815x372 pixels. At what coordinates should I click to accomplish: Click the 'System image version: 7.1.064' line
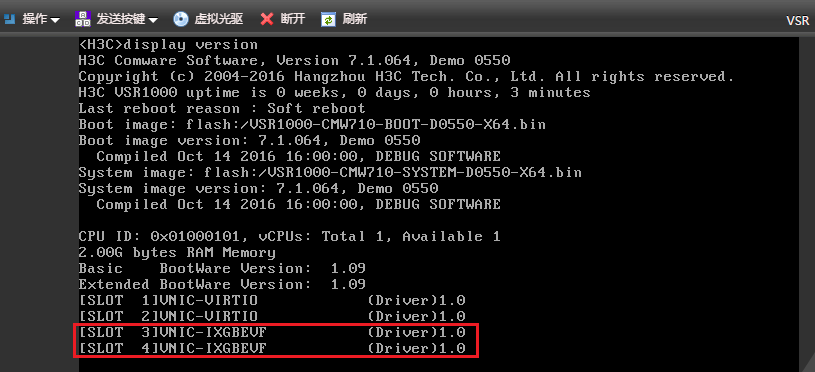click(x=258, y=188)
